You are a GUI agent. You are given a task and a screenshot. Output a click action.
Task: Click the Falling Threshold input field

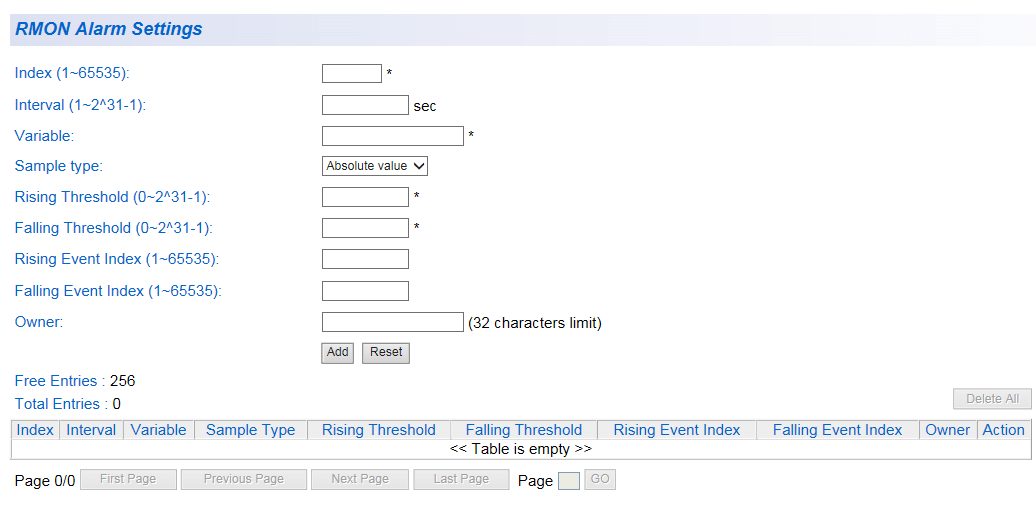365,228
